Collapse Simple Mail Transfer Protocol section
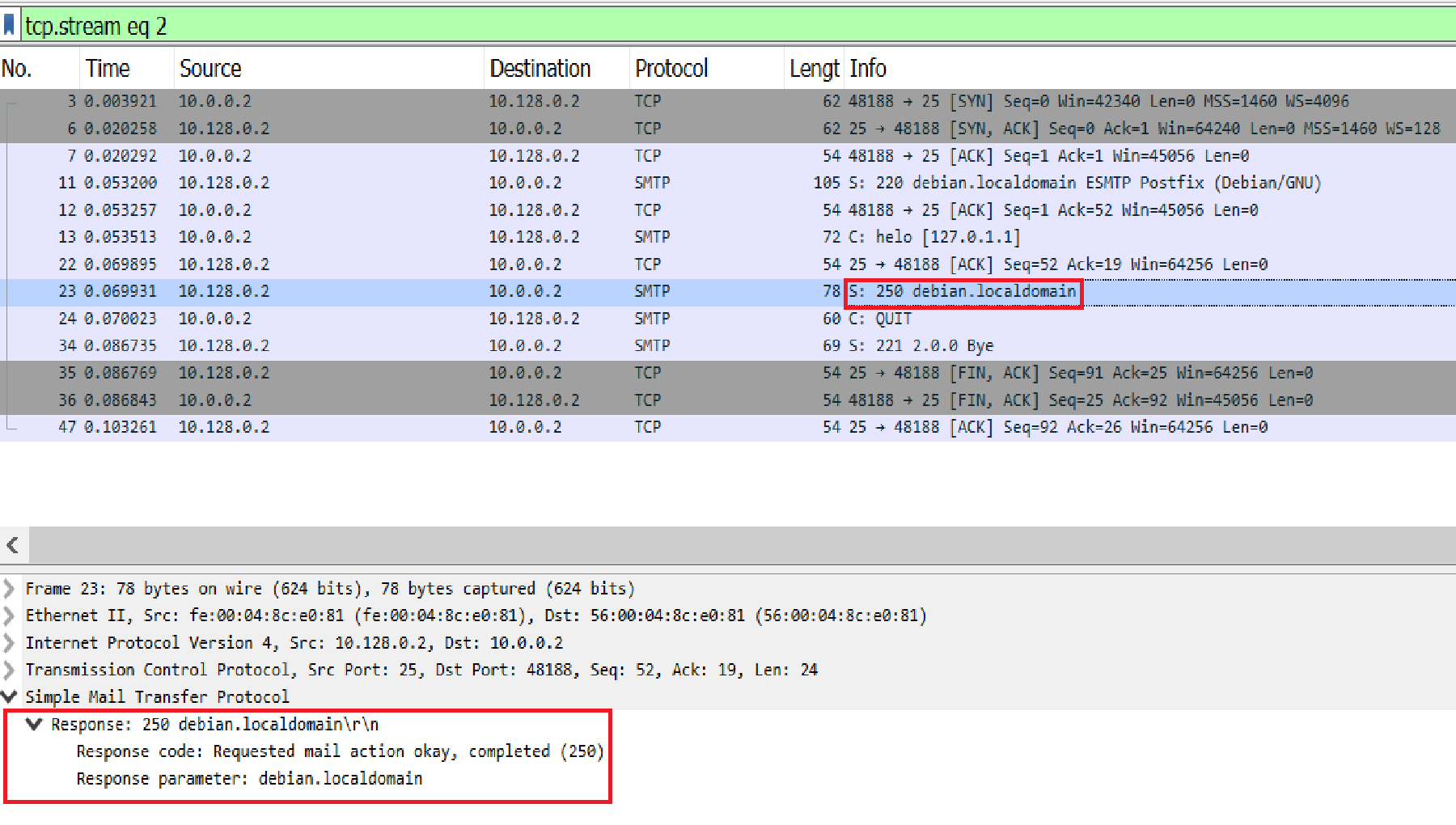Screen dimensions: 1456x825 click(x=9, y=696)
